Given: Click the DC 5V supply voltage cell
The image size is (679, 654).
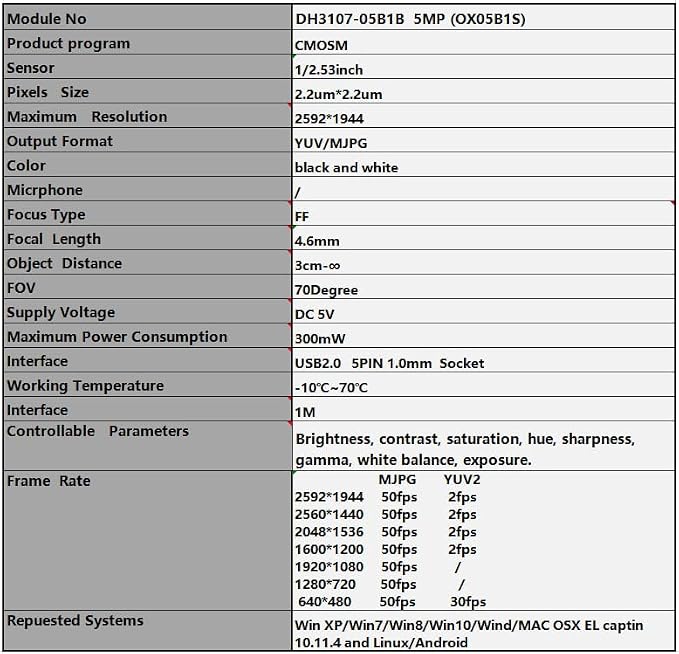Looking at the screenshot, I should 483,311.
